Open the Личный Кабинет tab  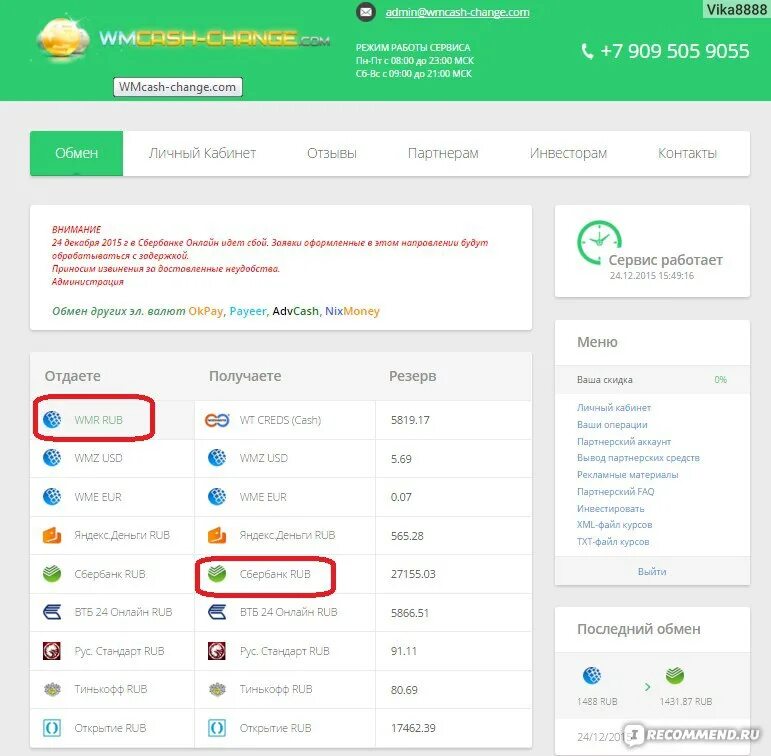coord(202,153)
